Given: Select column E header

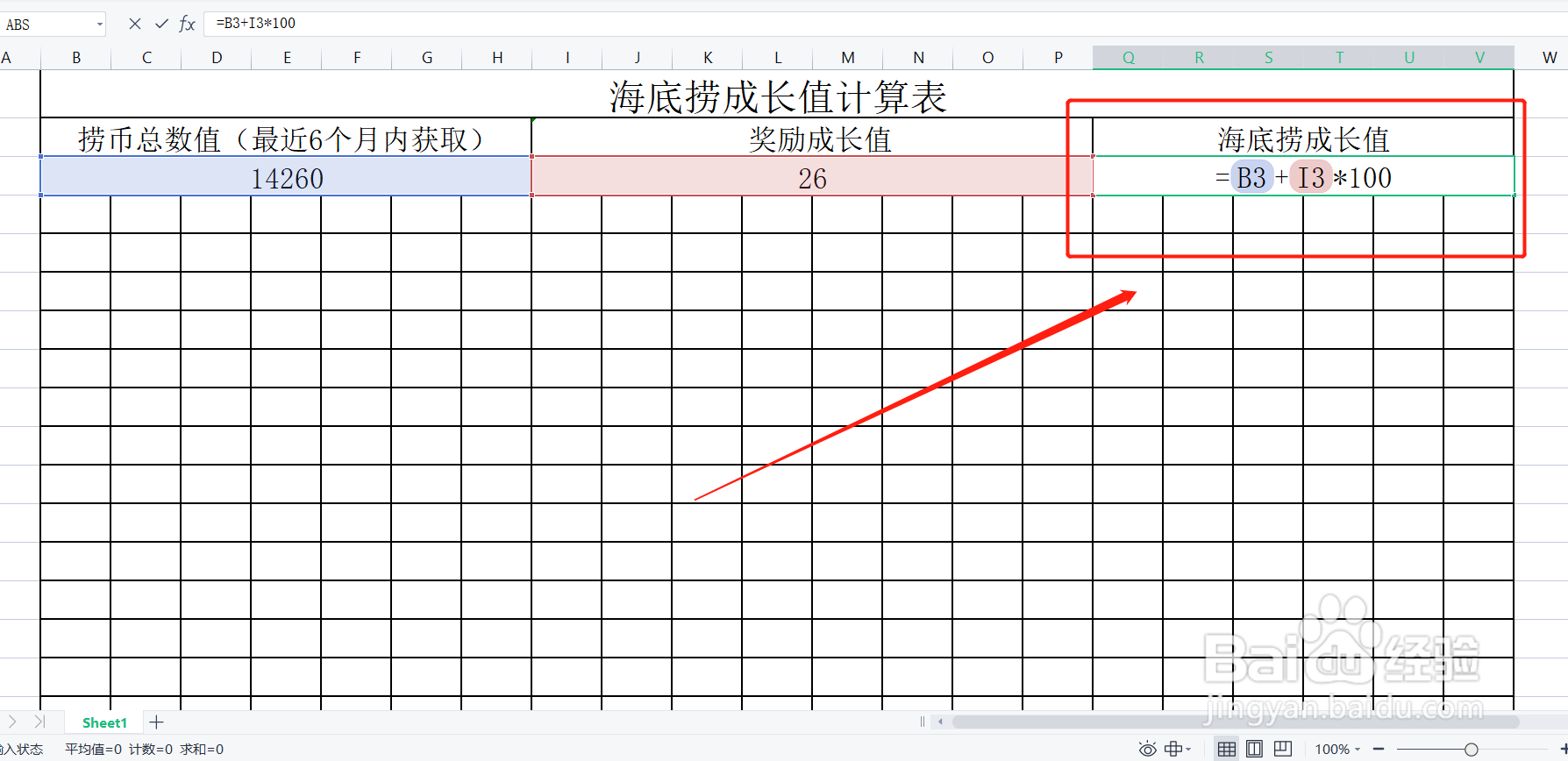Looking at the screenshot, I should 287,58.
